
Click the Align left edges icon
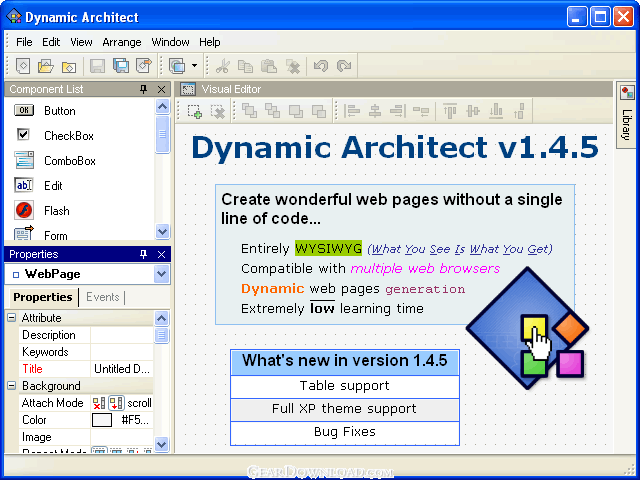tap(352, 111)
